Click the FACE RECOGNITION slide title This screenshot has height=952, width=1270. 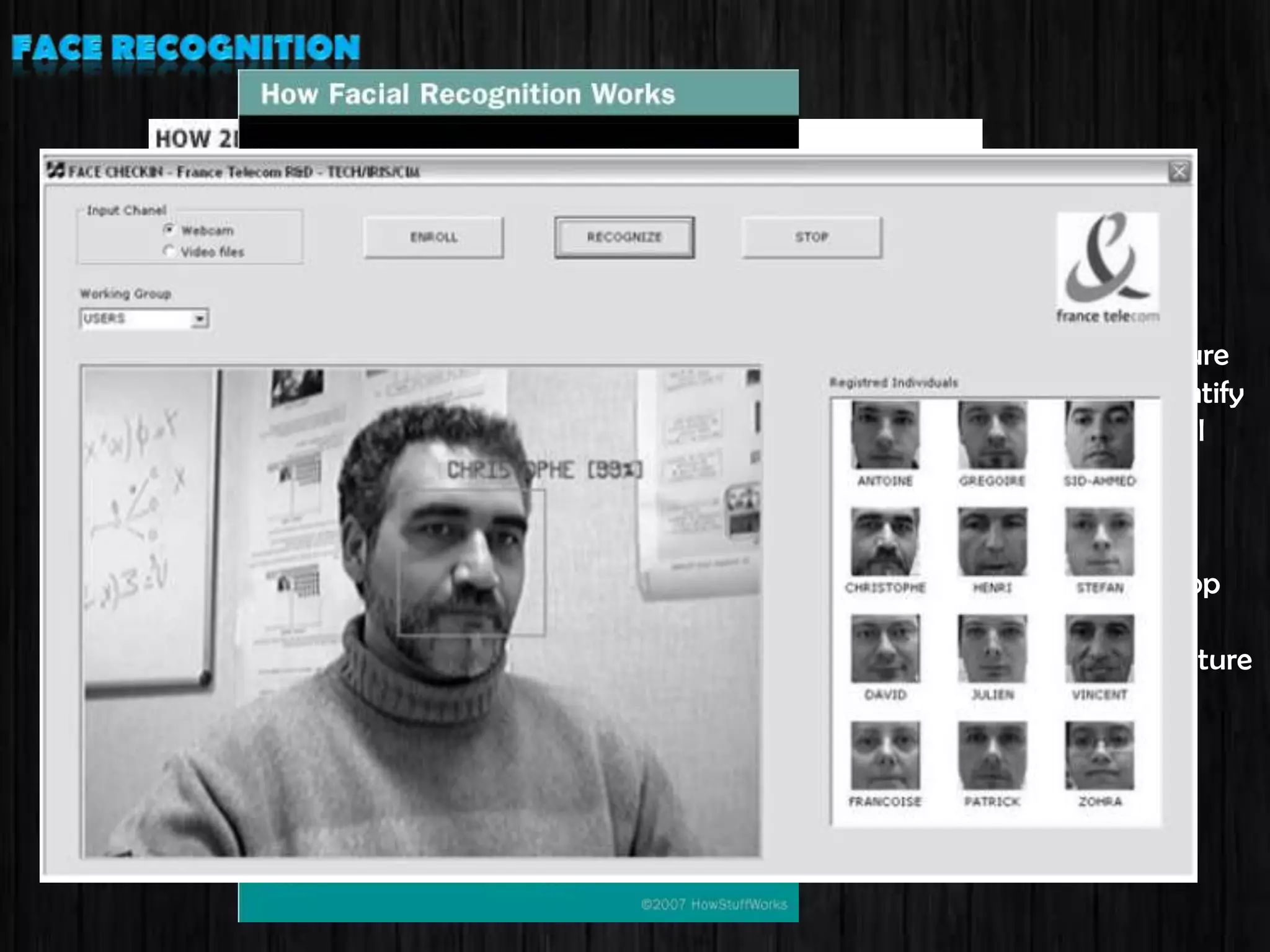click(x=186, y=48)
